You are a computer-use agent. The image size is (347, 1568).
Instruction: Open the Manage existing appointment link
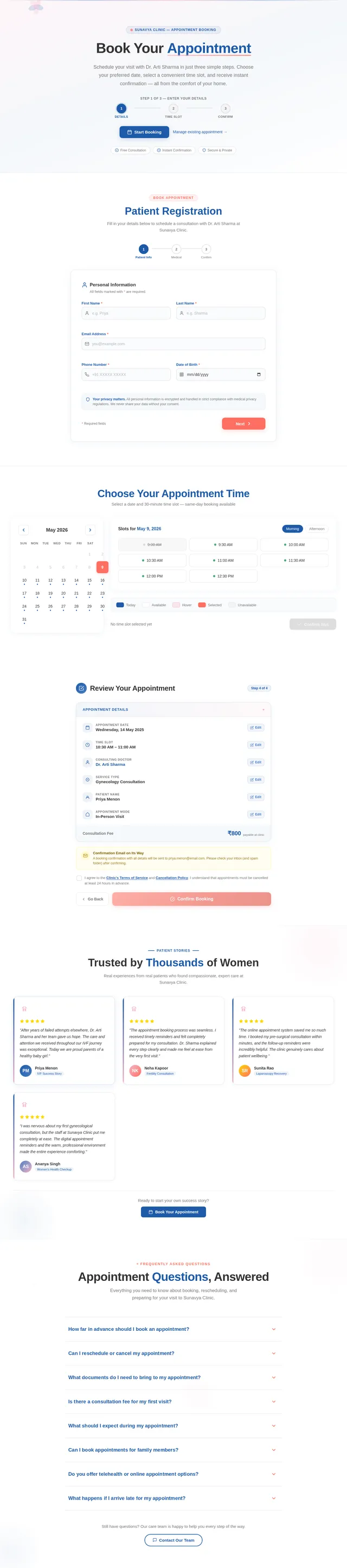(x=200, y=132)
